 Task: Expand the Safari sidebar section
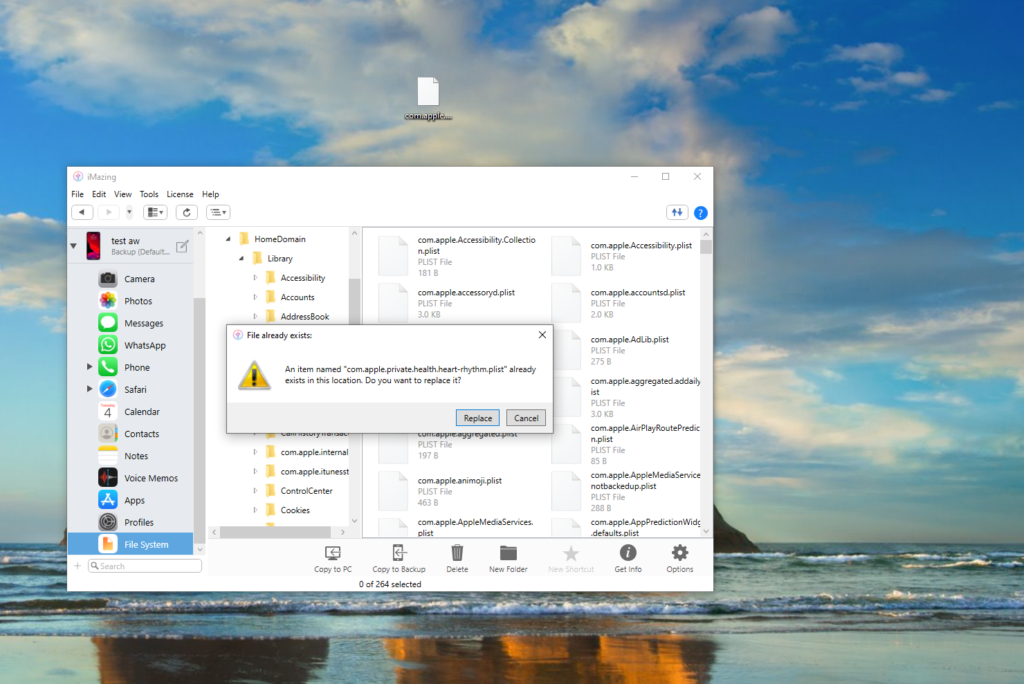tap(89, 389)
